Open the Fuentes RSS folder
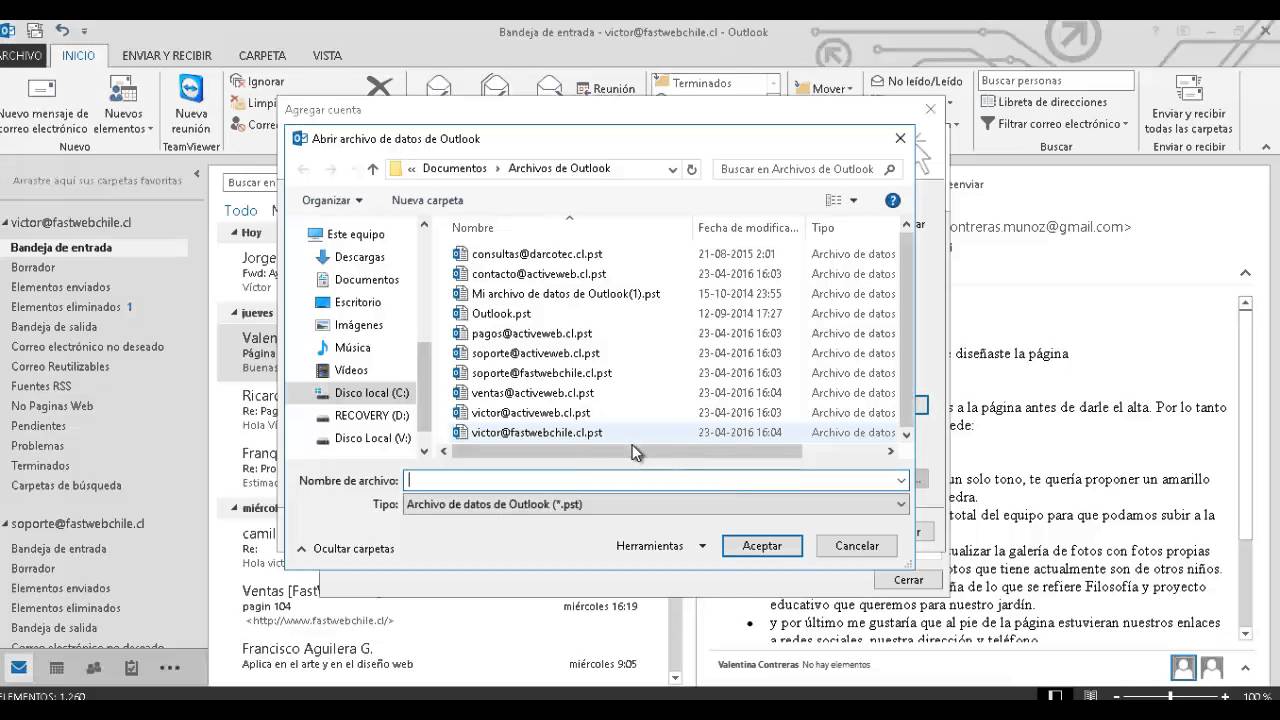This screenshot has height=720, width=1280. coord(41,386)
